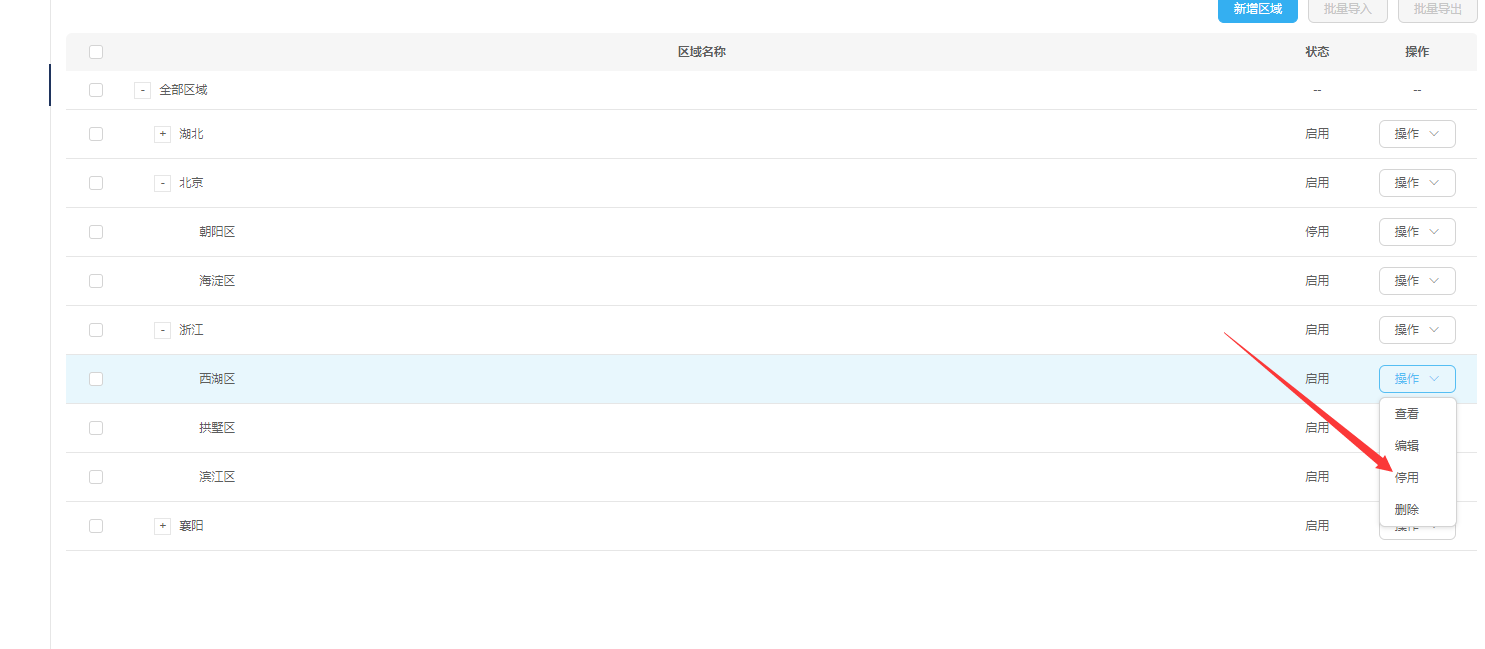Choose 查看 from the open menu
The image size is (1485, 649).
(x=1407, y=414)
